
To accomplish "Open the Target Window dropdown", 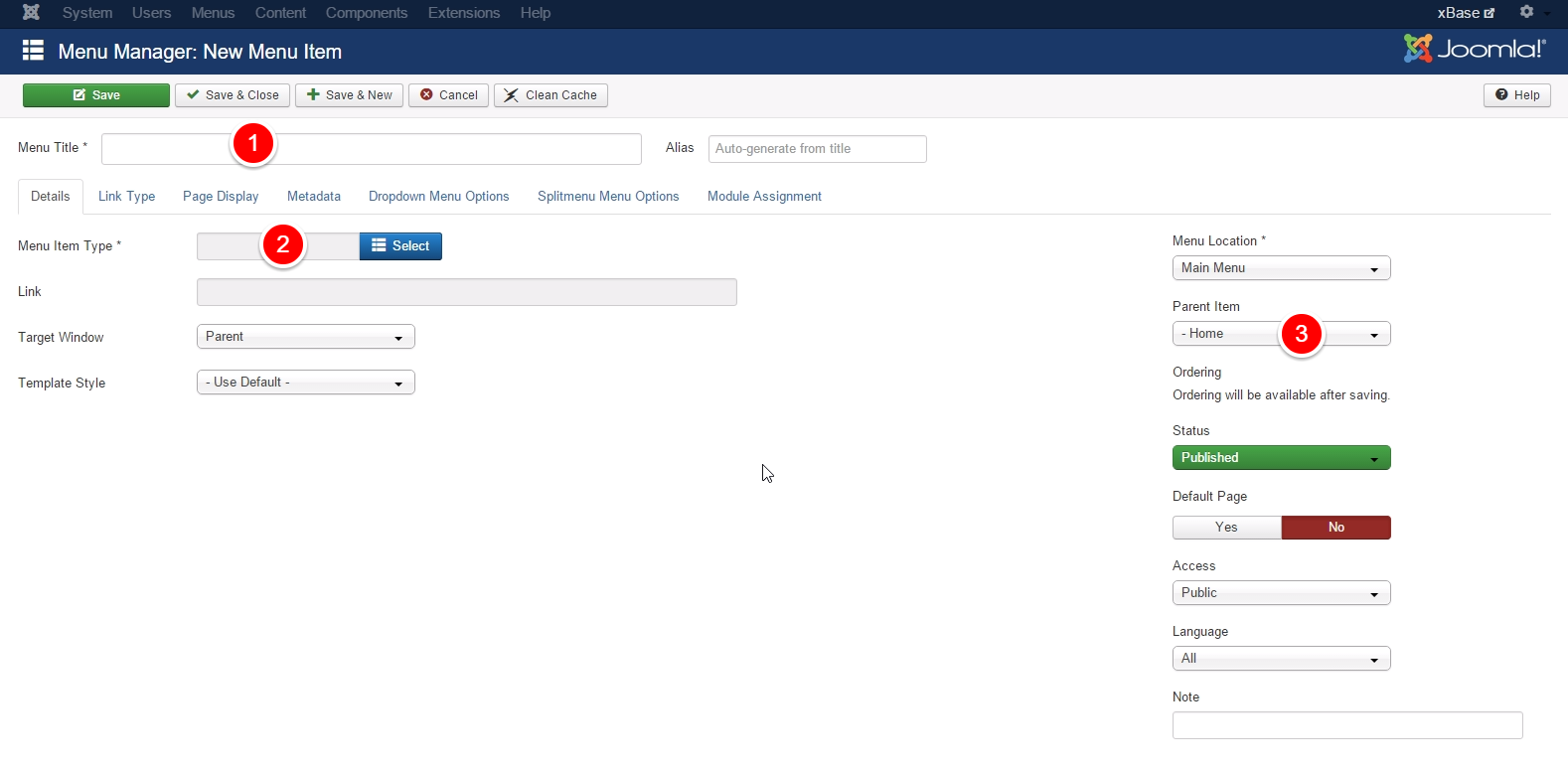I will click(306, 337).
